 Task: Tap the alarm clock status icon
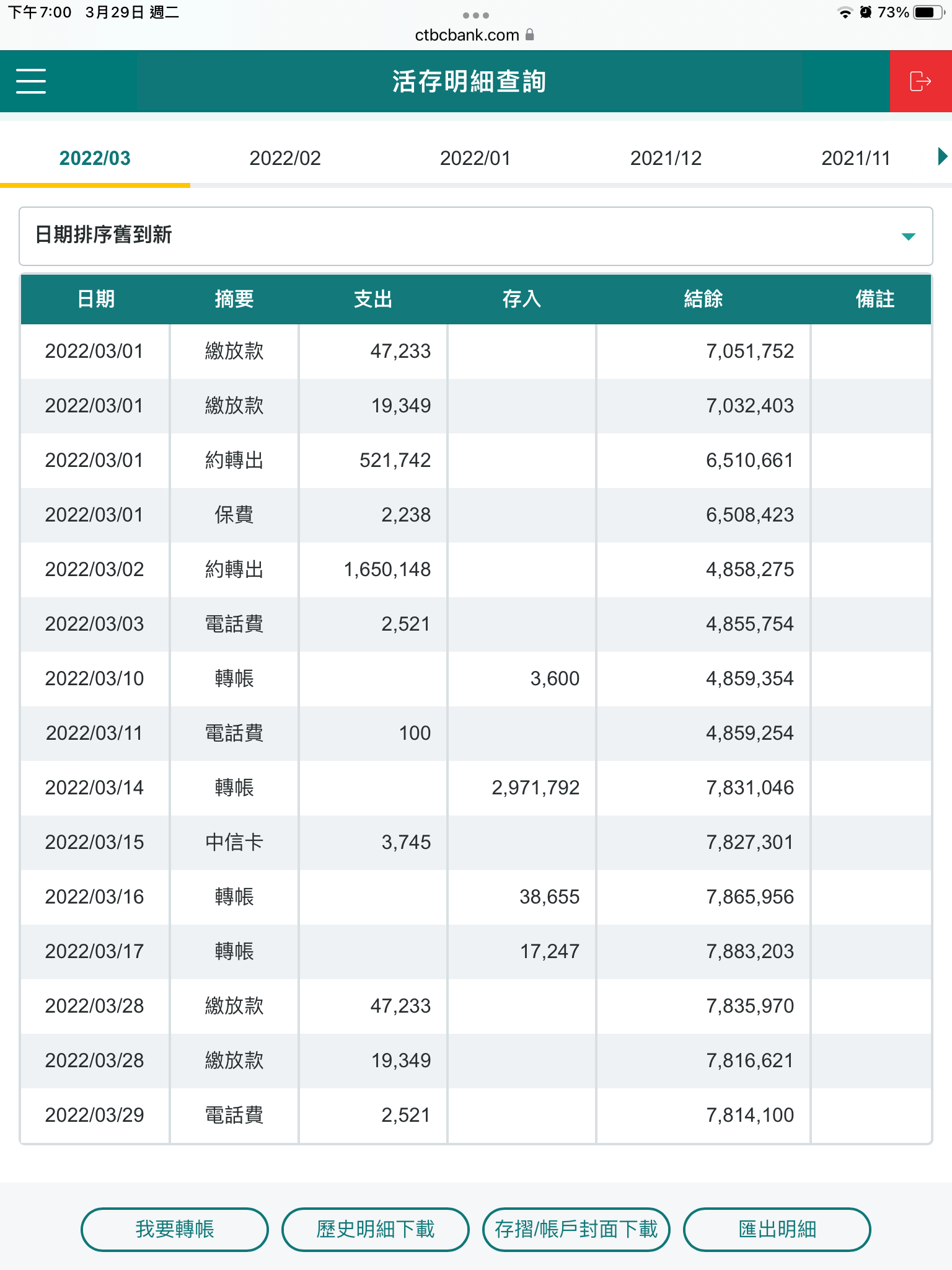866,12
